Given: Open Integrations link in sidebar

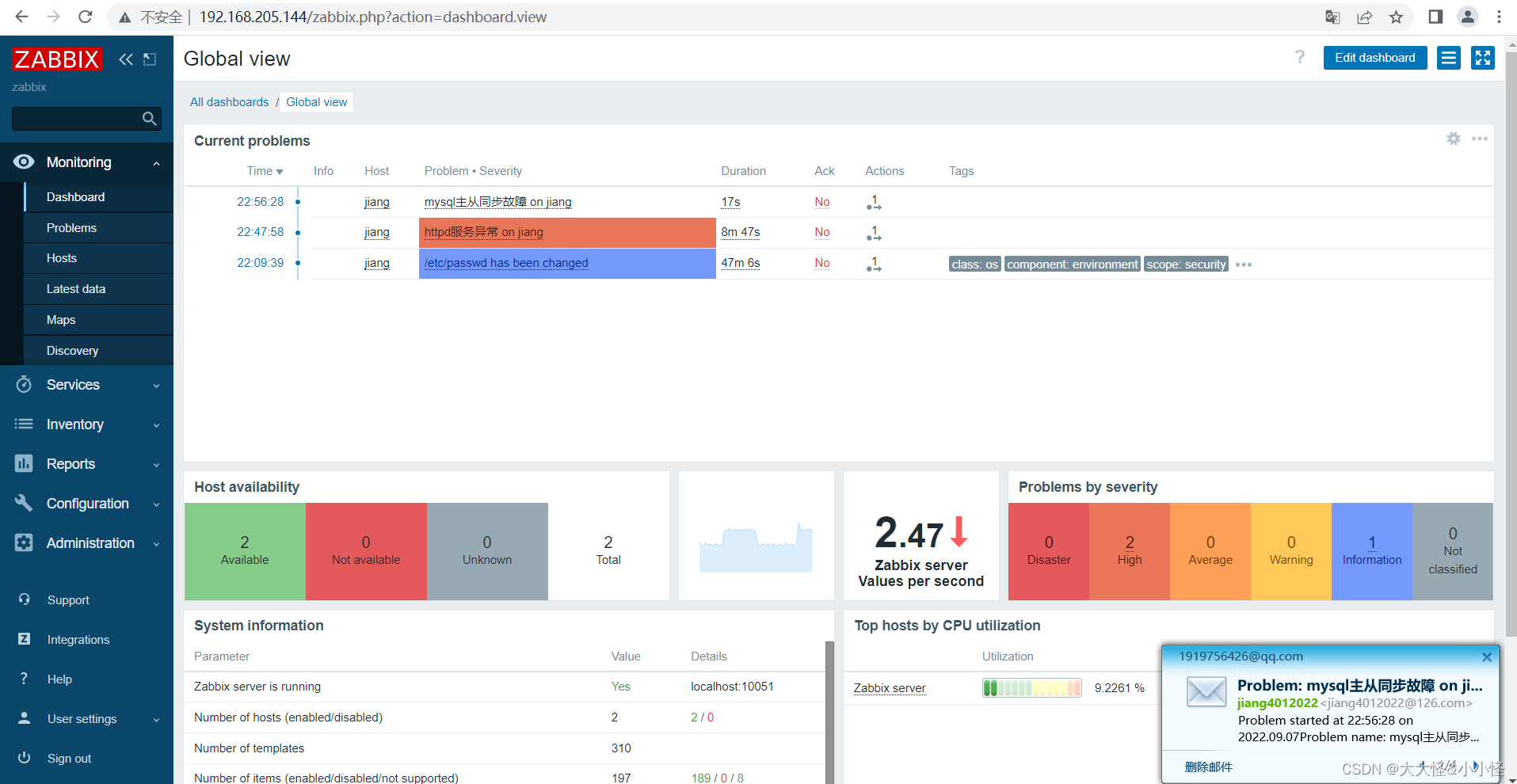Looking at the screenshot, I should [x=78, y=640].
